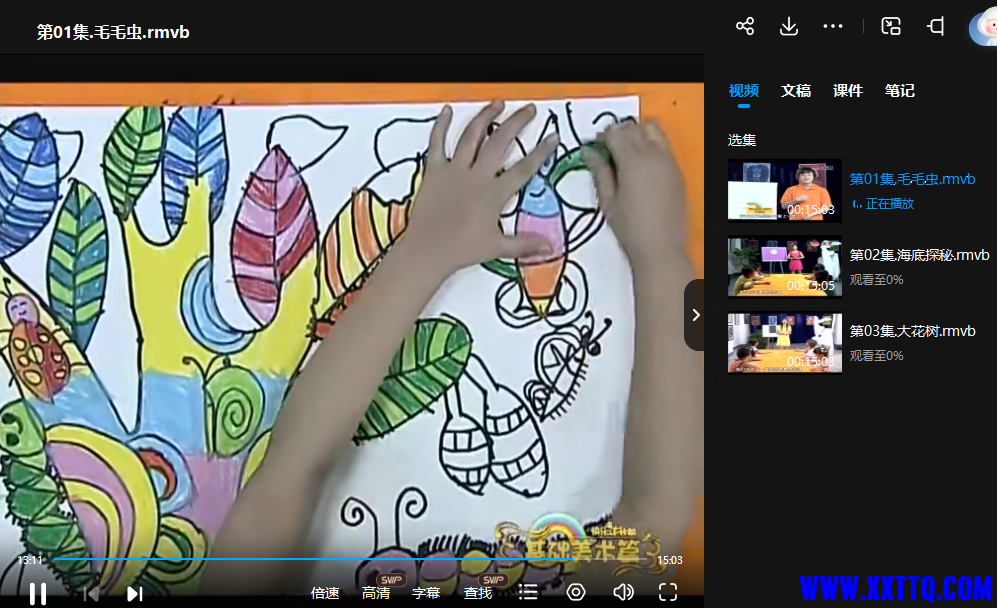The width and height of the screenshot is (997, 608).
Task: Switch to the 笔记 tab
Action: click(900, 90)
